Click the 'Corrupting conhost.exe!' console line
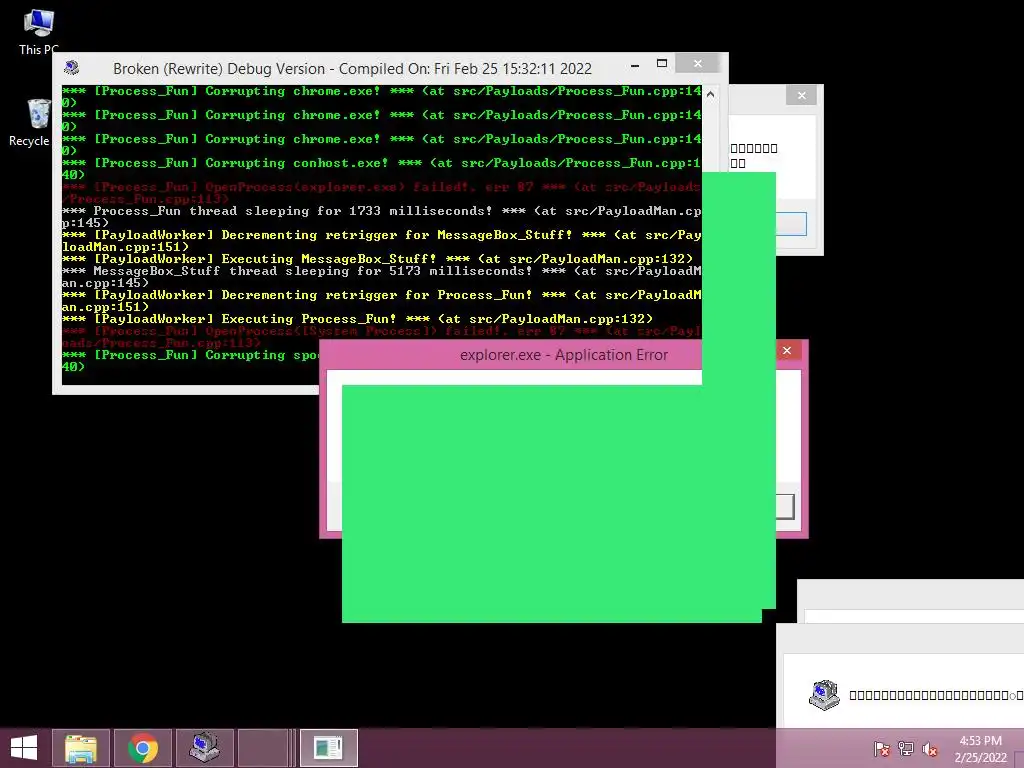Screen dimensions: 1024x768 pos(381,168)
